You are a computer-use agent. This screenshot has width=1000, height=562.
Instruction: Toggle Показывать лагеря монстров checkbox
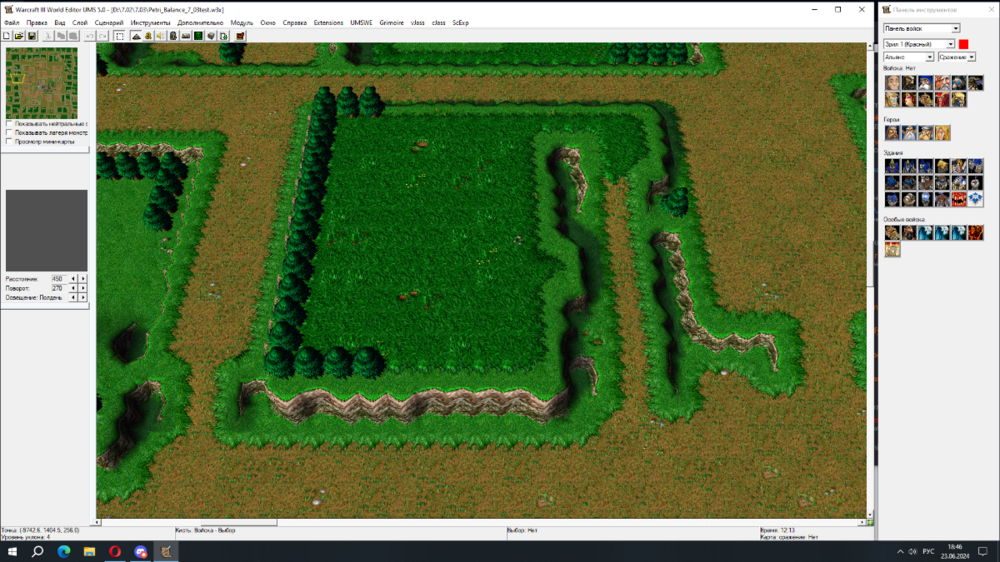click(x=9, y=133)
